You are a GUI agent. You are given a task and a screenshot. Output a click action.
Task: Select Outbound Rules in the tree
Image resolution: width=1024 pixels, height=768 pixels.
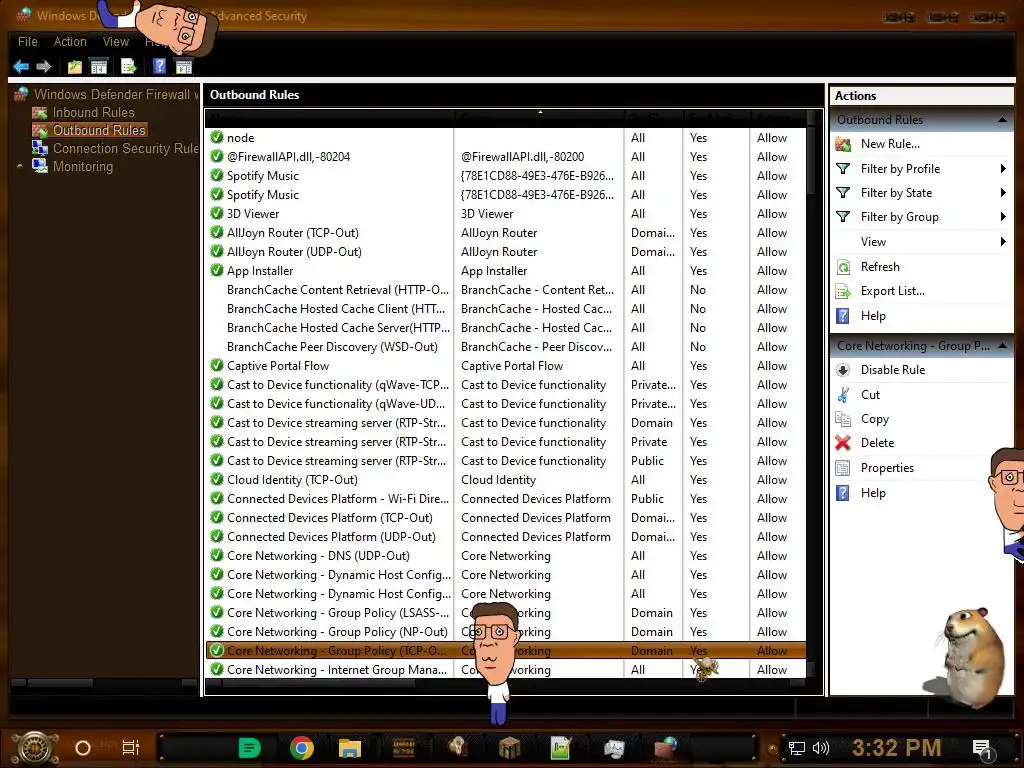99,130
